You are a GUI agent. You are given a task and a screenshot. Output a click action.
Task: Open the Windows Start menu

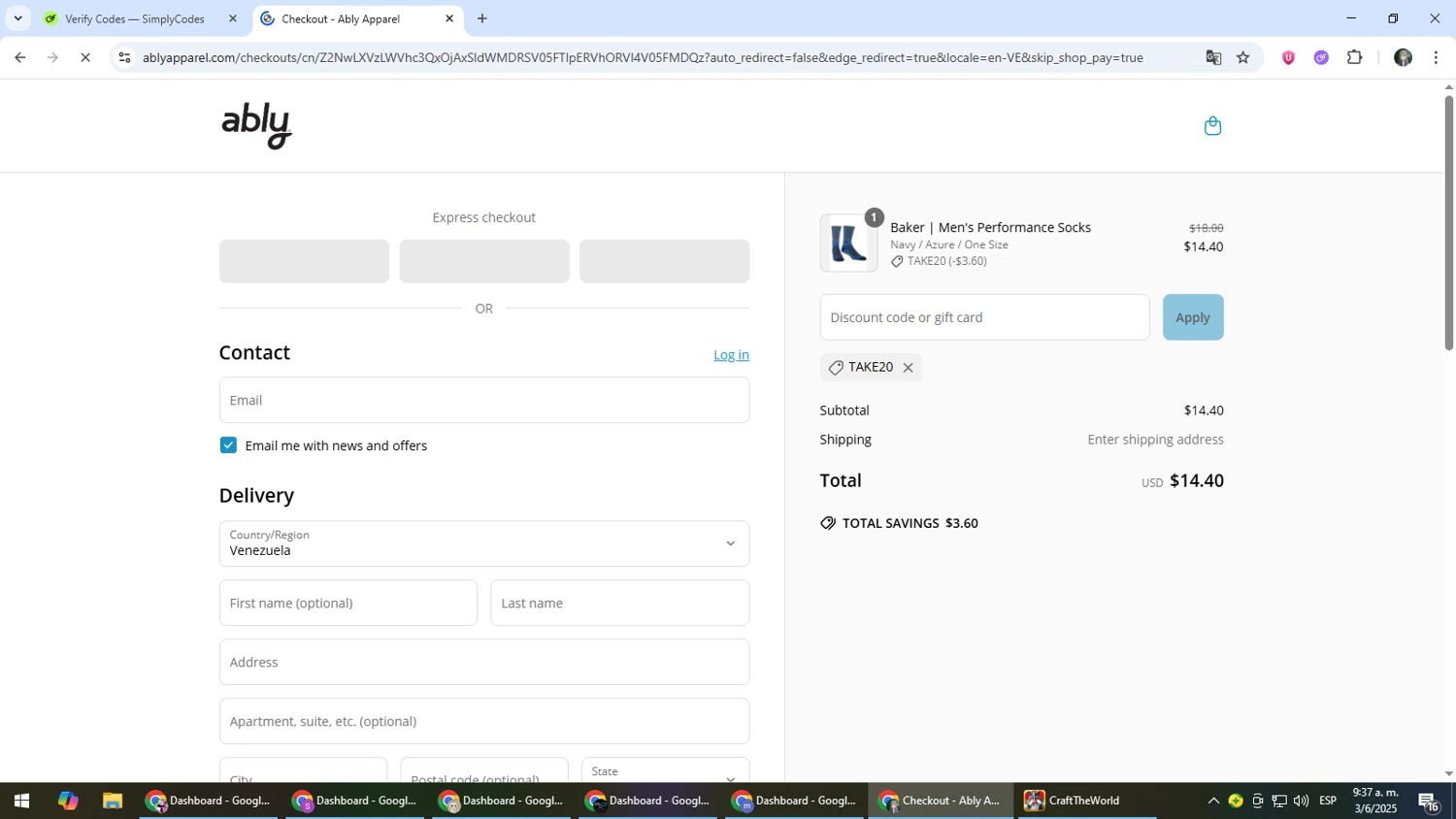(x=21, y=801)
